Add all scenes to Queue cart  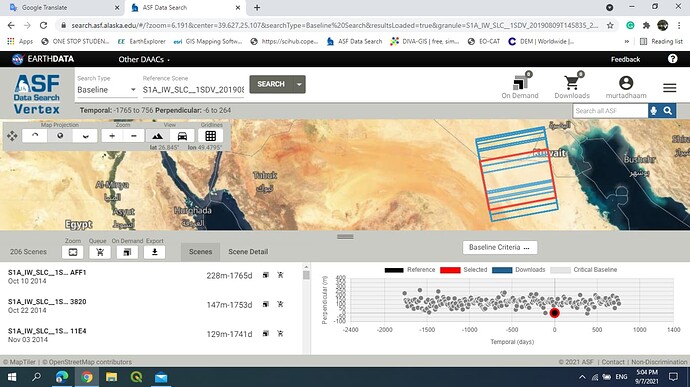point(100,252)
